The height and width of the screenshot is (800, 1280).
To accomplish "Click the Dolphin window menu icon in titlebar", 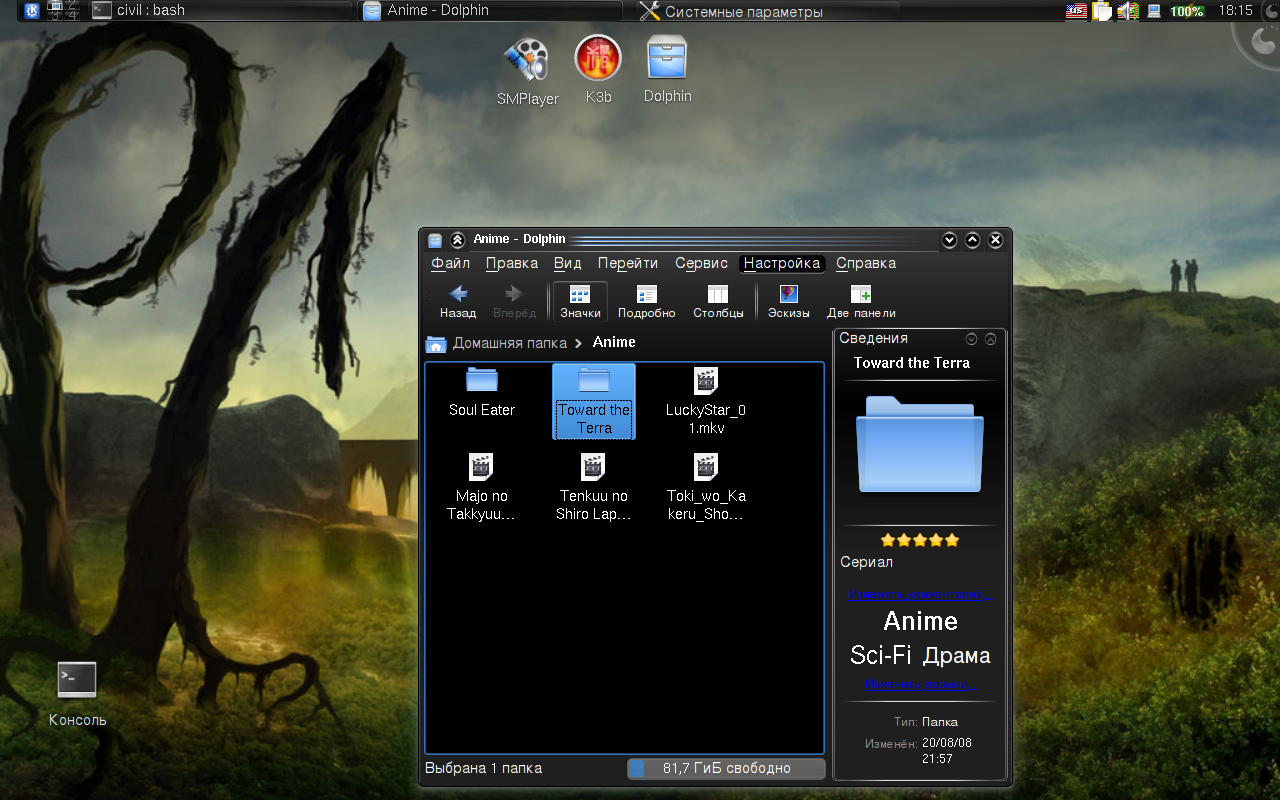I will 435,240.
